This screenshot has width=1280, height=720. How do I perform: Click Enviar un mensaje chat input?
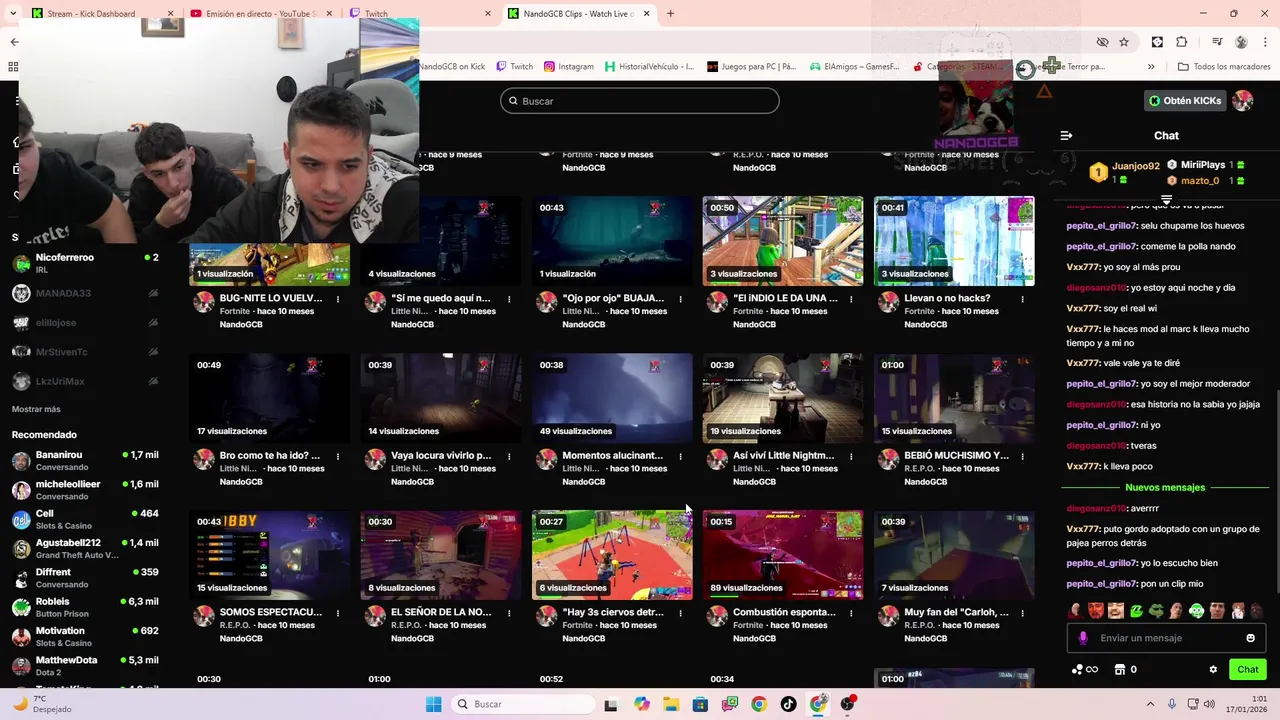coord(1166,638)
